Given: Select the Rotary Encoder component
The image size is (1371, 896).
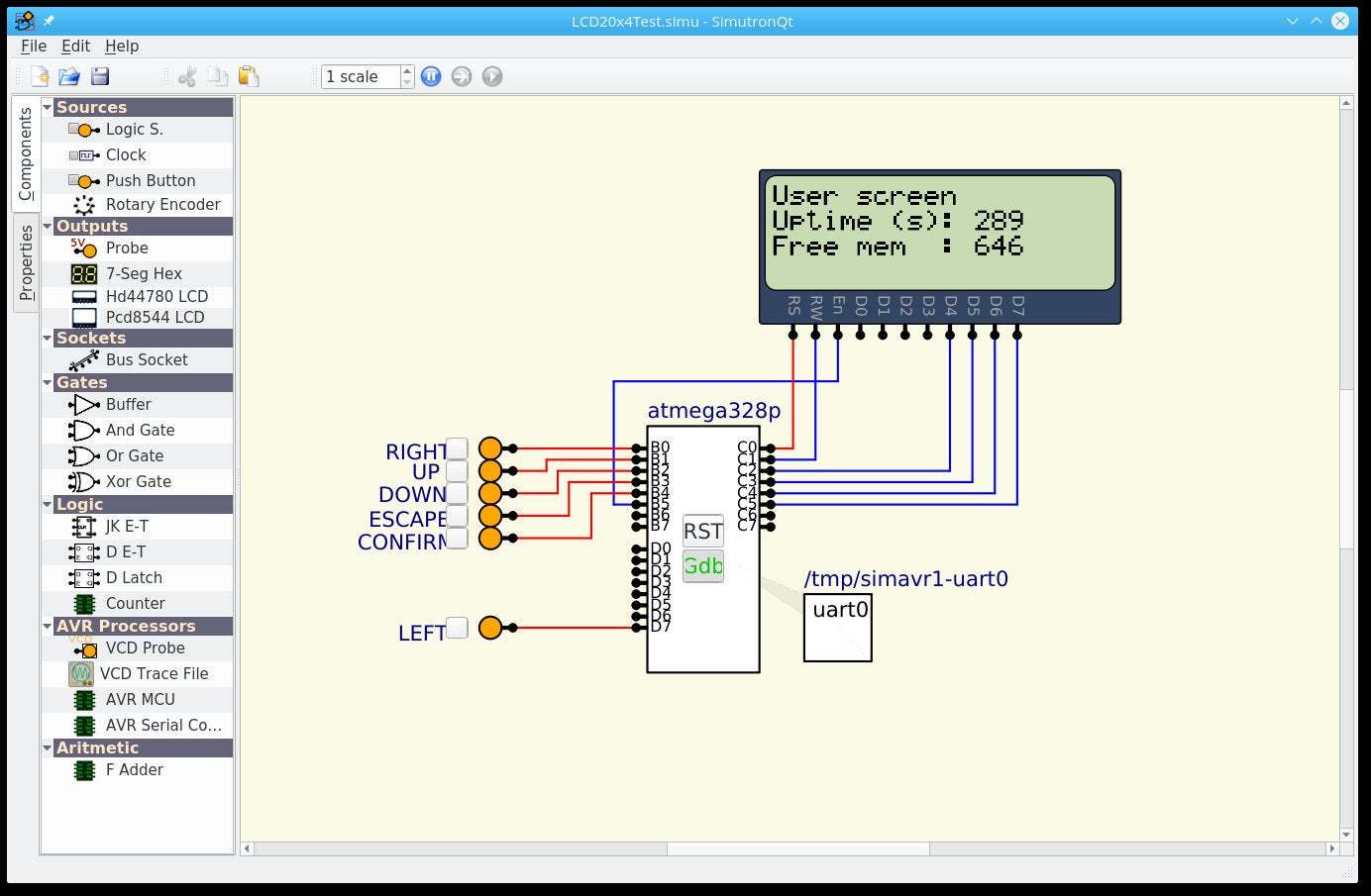Looking at the screenshot, I should click(163, 204).
